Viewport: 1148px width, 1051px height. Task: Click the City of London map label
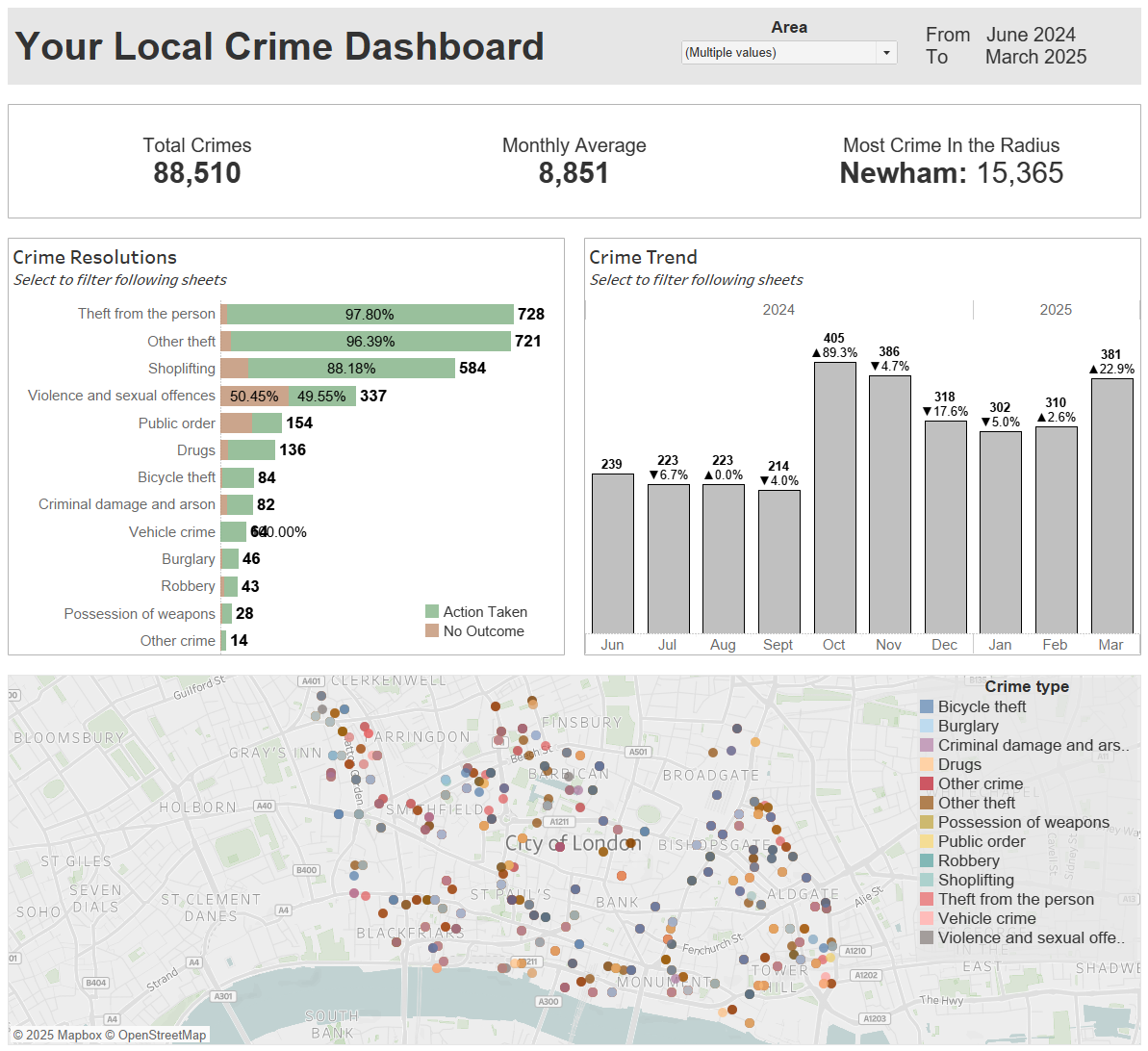click(574, 843)
